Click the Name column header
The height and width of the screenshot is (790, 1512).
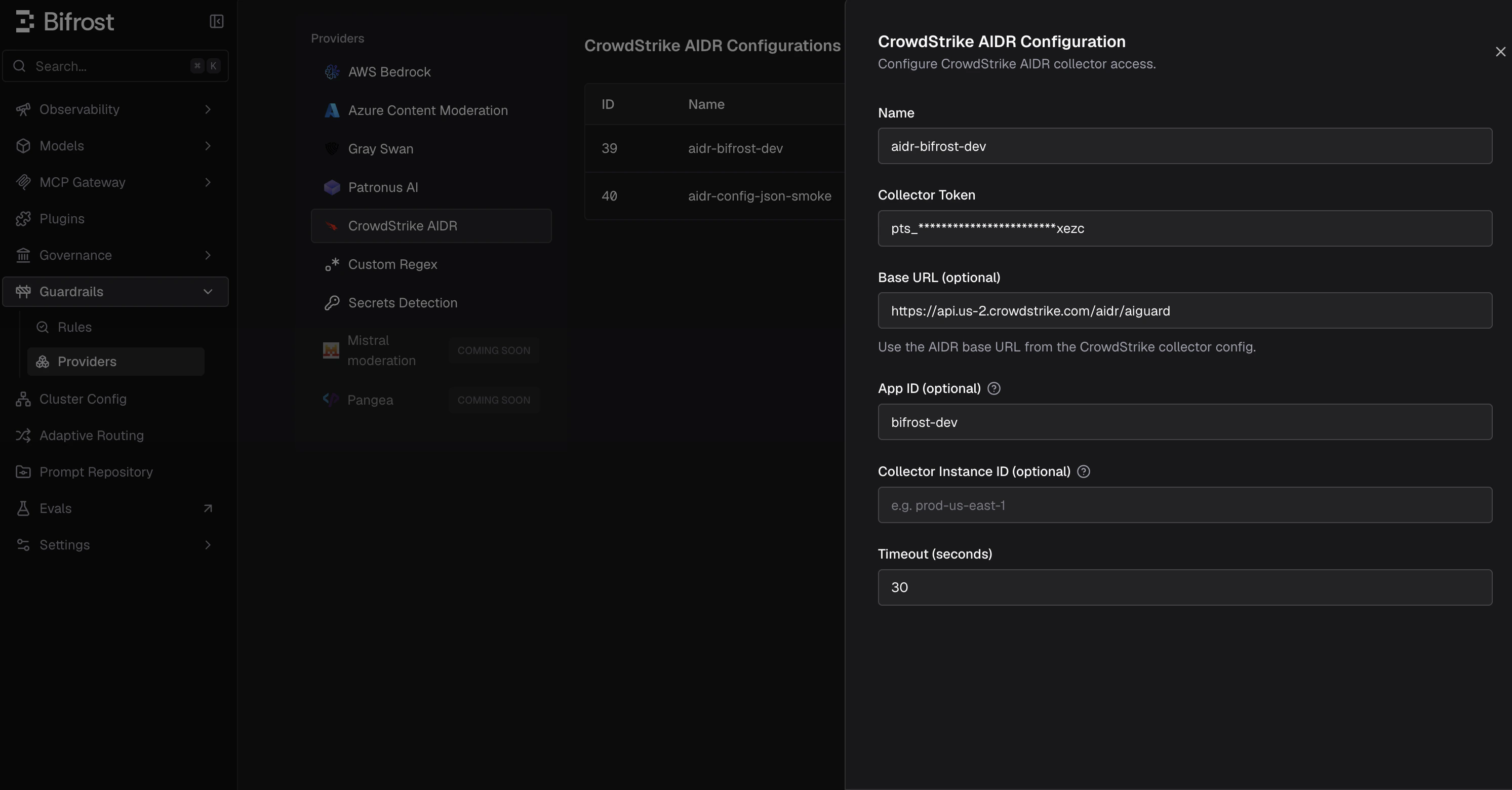point(706,104)
